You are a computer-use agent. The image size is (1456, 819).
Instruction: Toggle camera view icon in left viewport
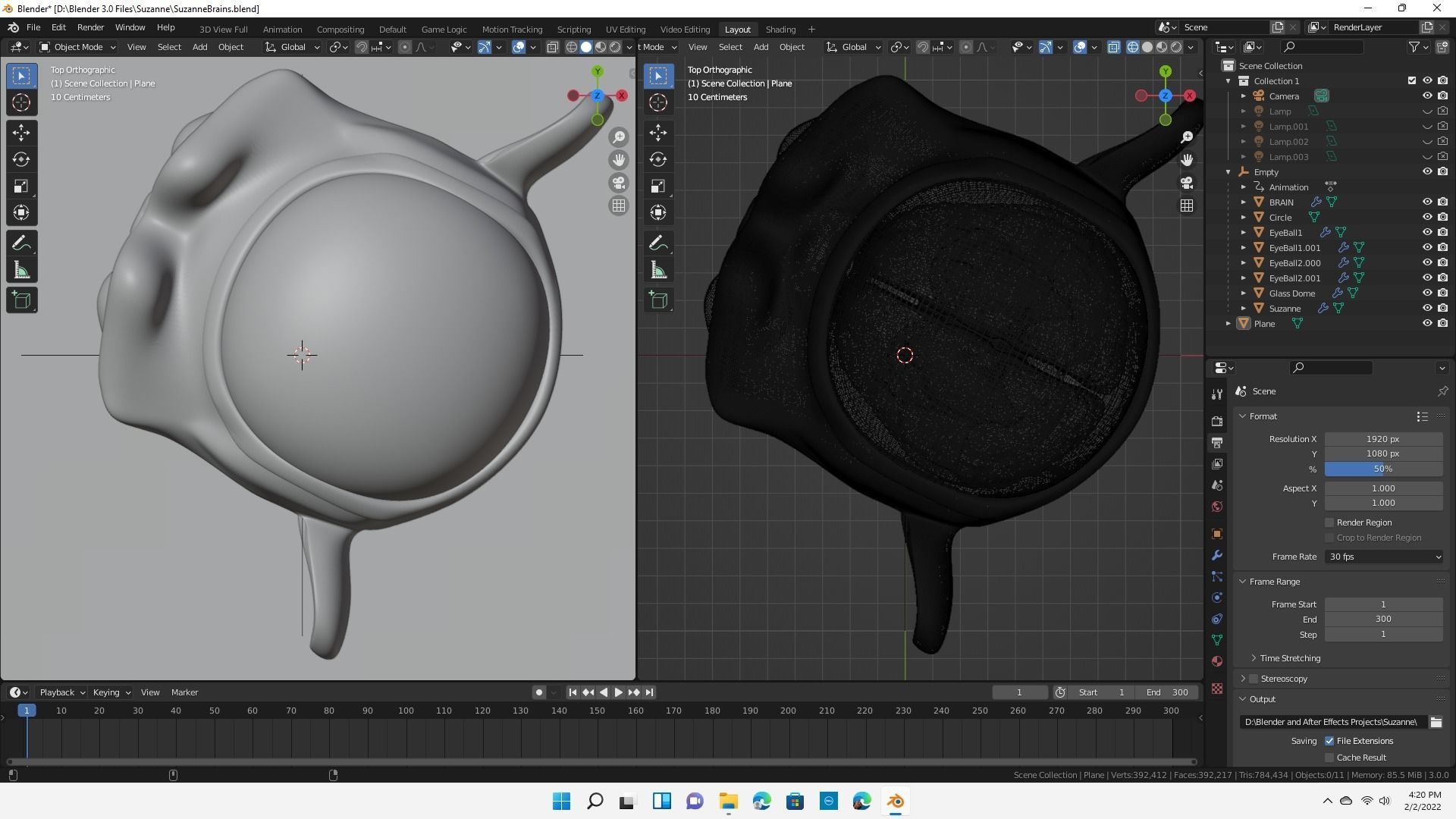(x=619, y=183)
